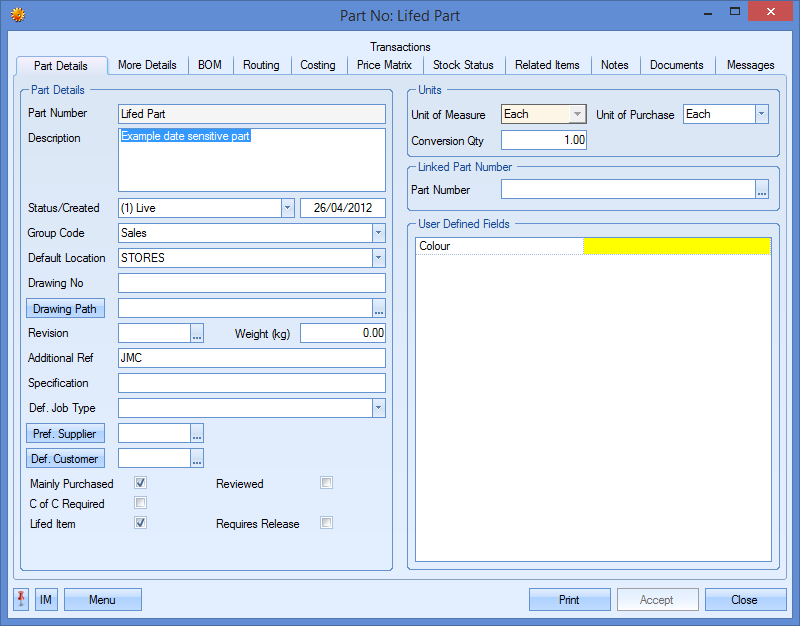The image size is (800, 626).
Task: Click the sun application icon in title bar
Action: (x=17, y=14)
